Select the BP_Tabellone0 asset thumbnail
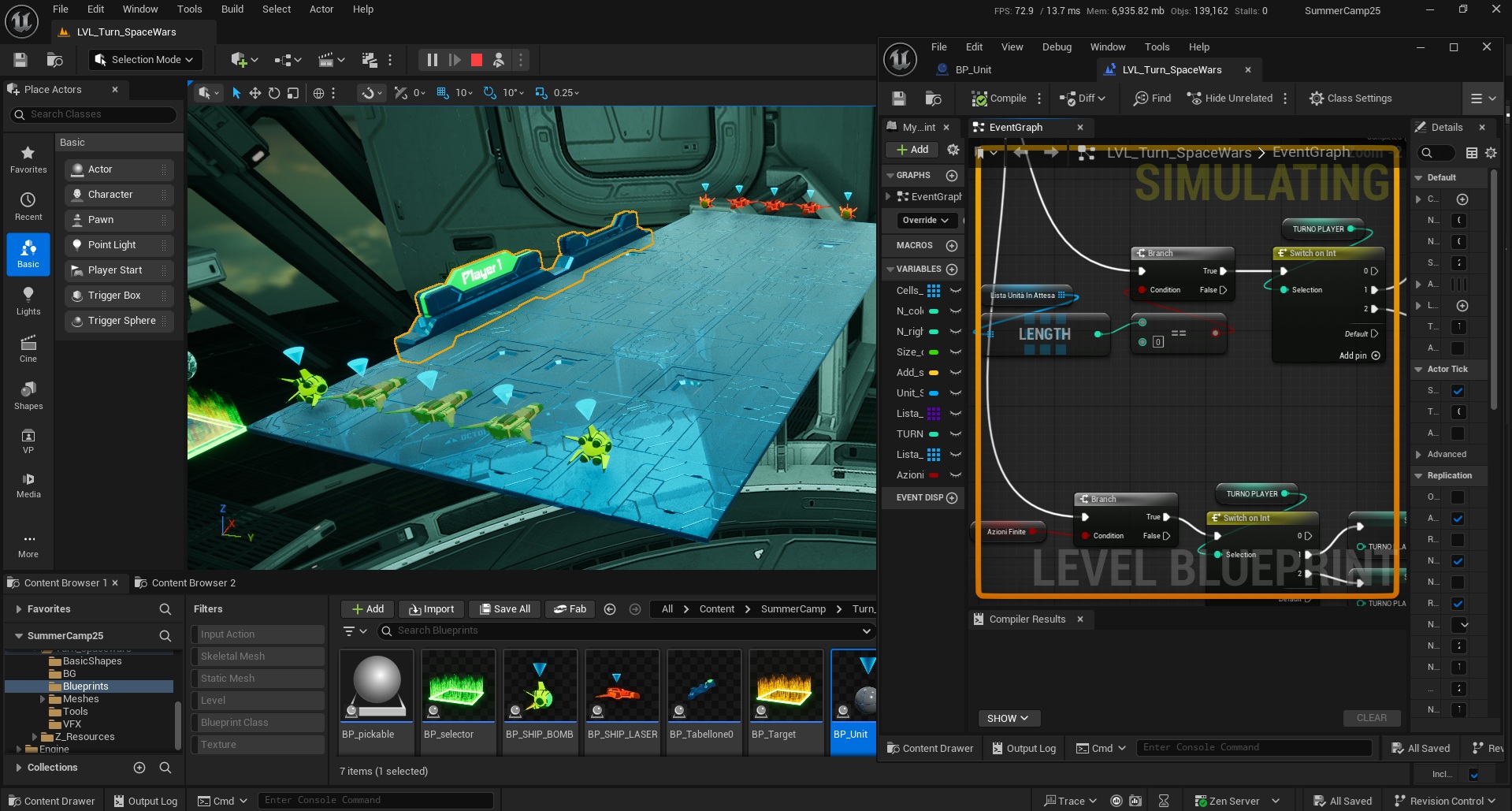 [704, 686]
